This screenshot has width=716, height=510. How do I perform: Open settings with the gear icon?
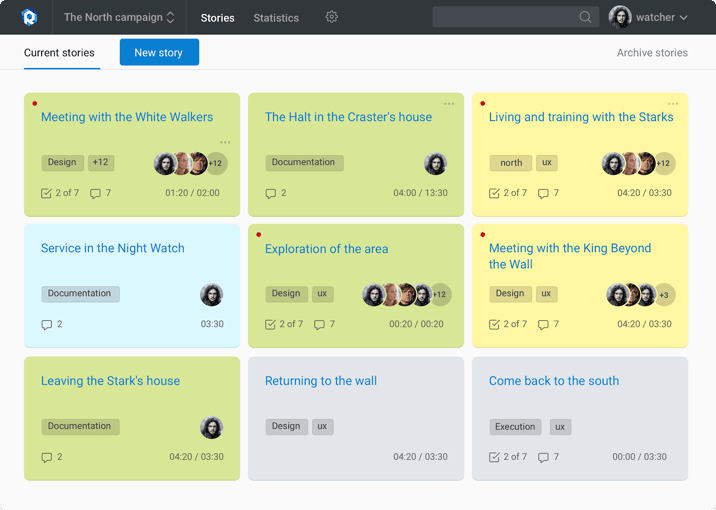coord(332,17)
